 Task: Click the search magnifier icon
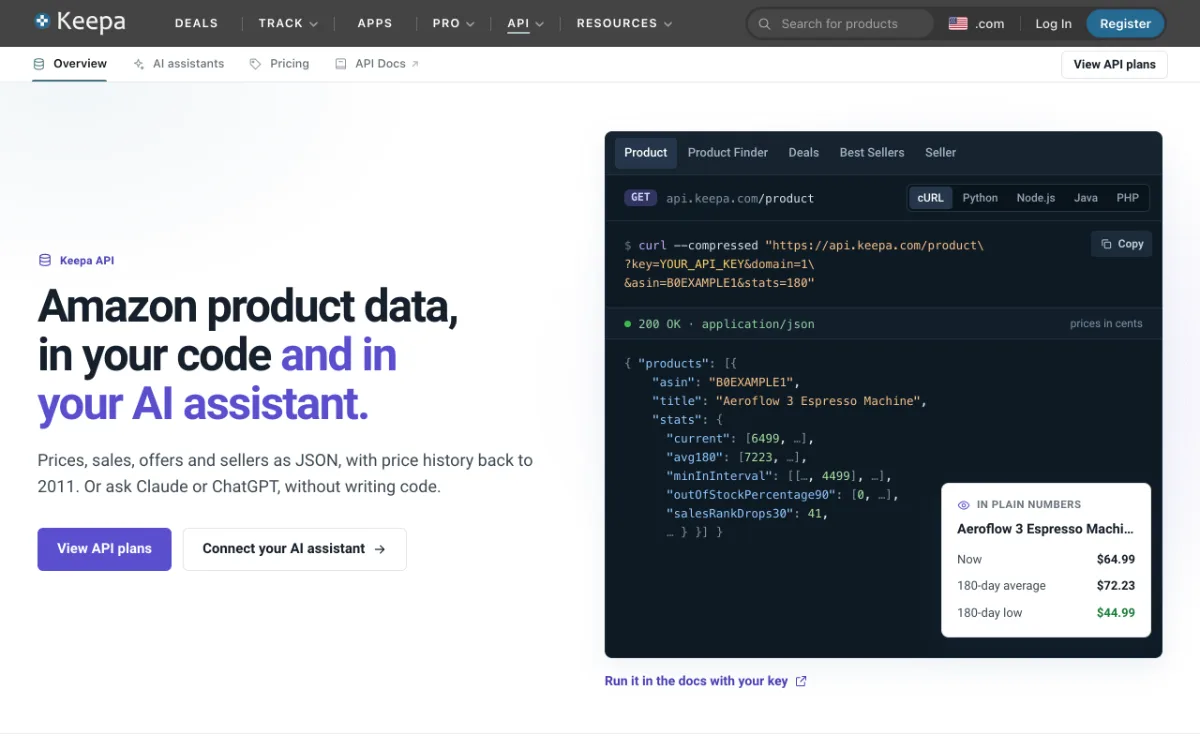pos(765,24)
